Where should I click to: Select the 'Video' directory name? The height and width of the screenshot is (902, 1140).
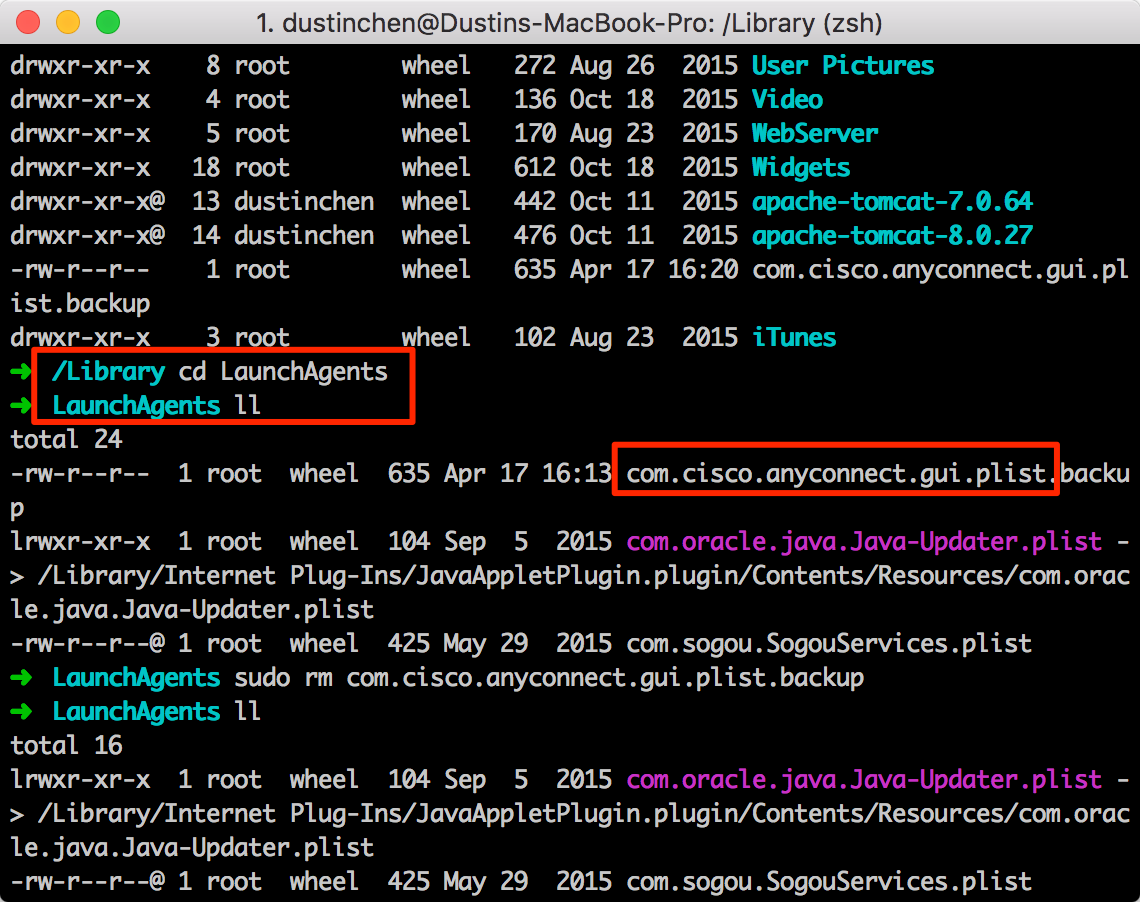pyautogui.click(x=787, y=100)
